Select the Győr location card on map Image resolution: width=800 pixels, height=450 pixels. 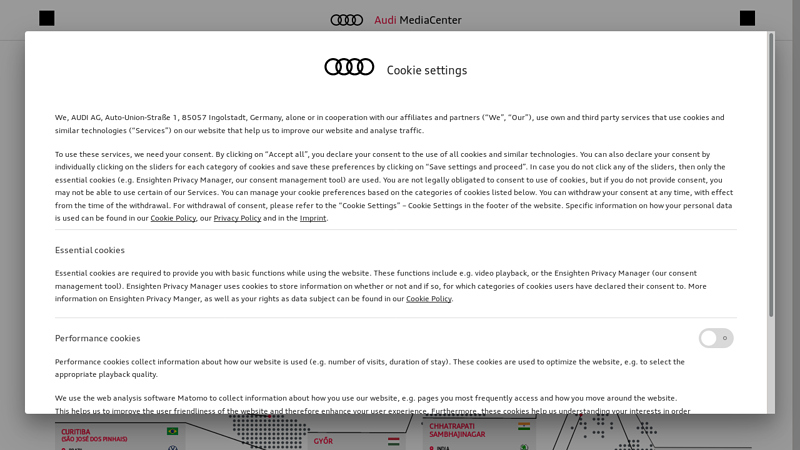[357, 442]
